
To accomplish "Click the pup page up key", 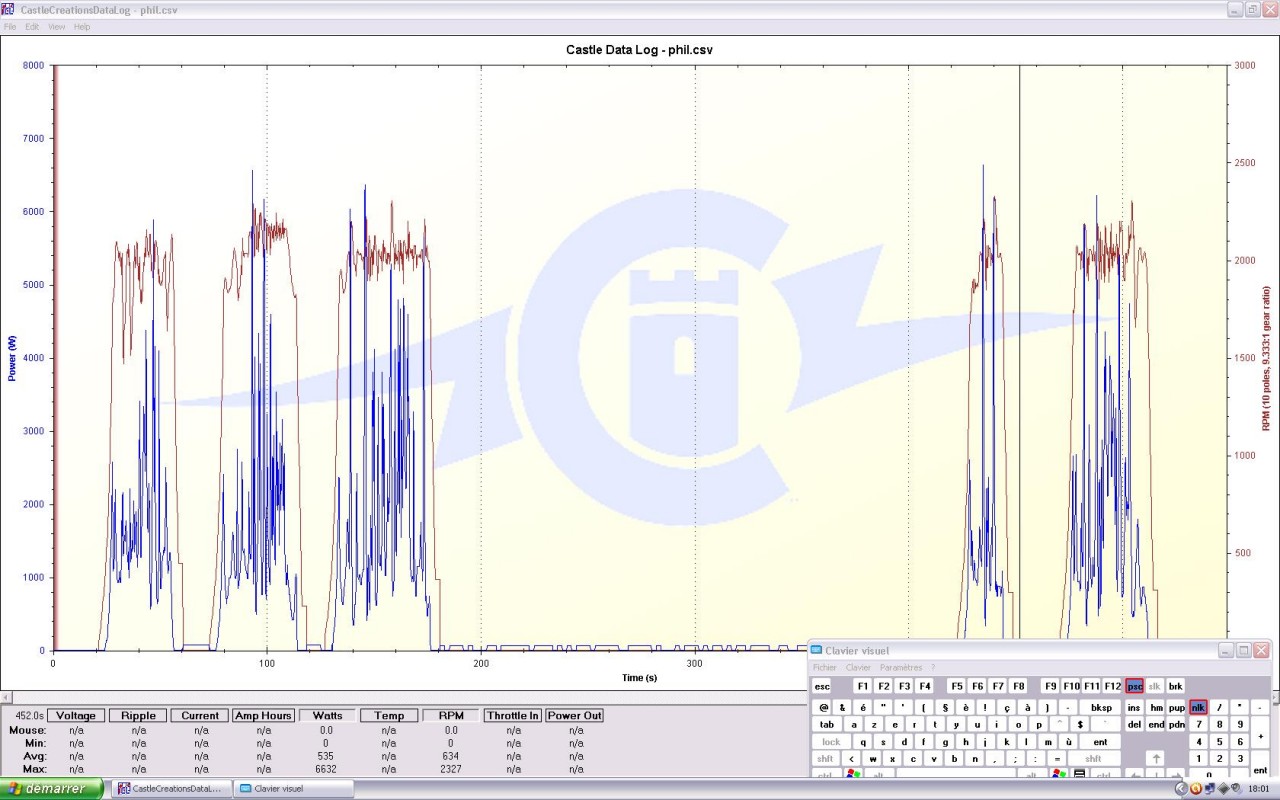I will [1176, 708].
